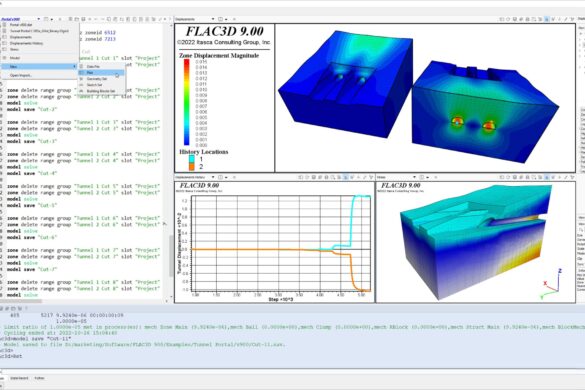The image size is (585, 390).
Task: Click pane options icon beside Displacements title
Action: click(220, 19)
